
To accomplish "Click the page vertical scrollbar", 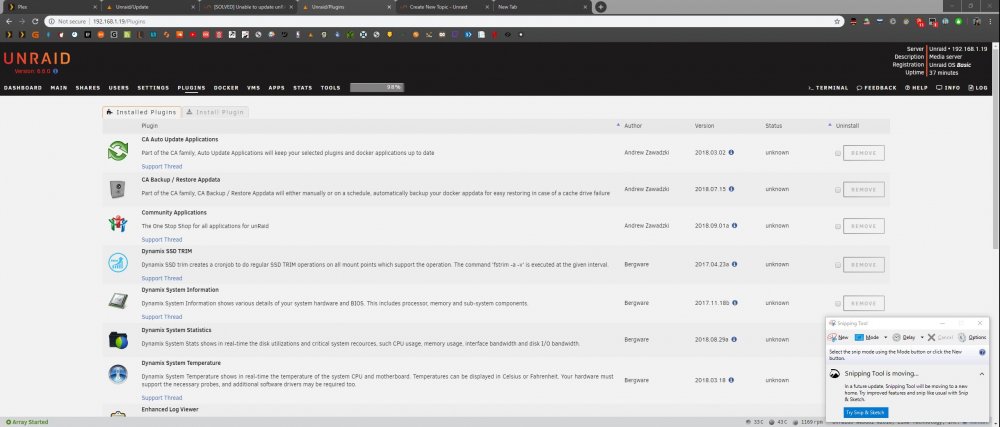I will 996,147.
